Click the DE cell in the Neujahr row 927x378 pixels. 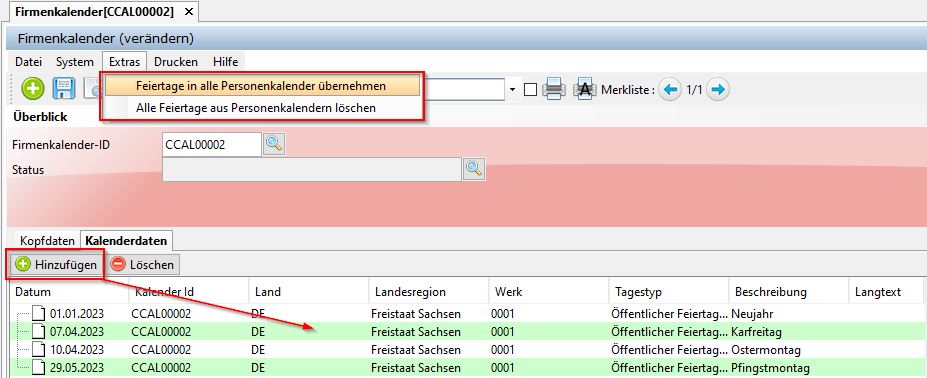tap(258, 314)
